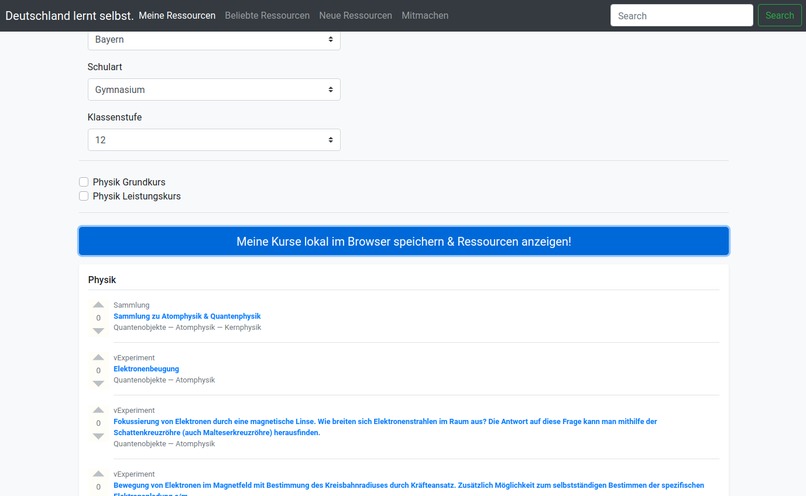Downvote the Elektronenbeugung resource

(98, 383)
